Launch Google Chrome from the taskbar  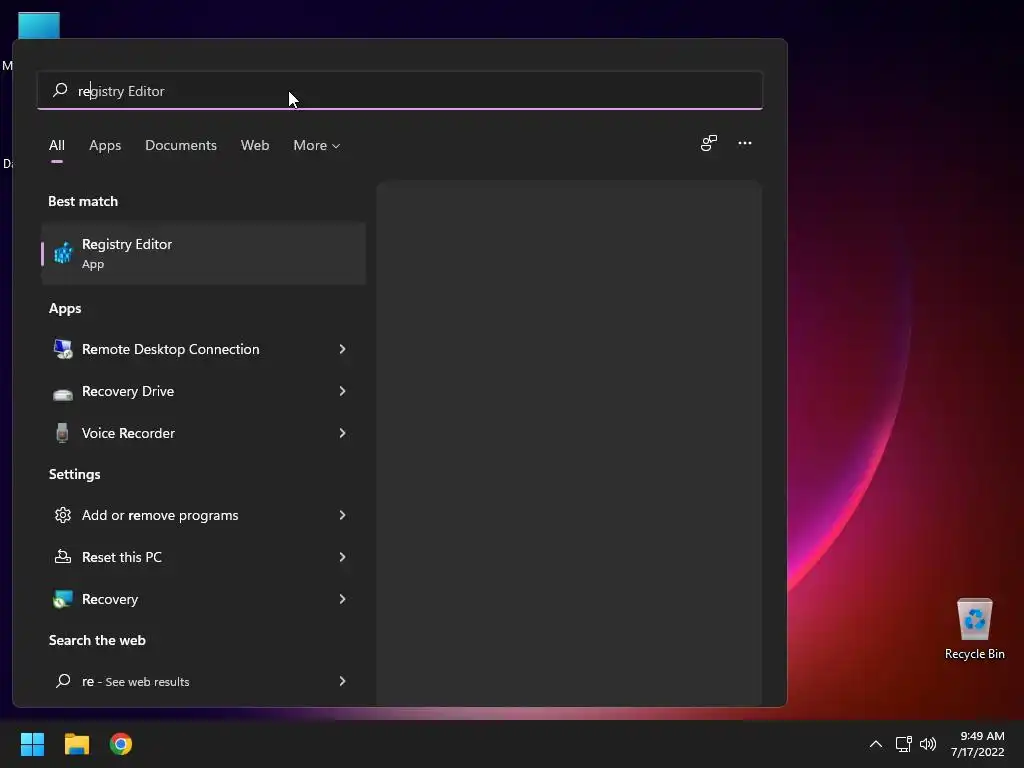[121, 744]
